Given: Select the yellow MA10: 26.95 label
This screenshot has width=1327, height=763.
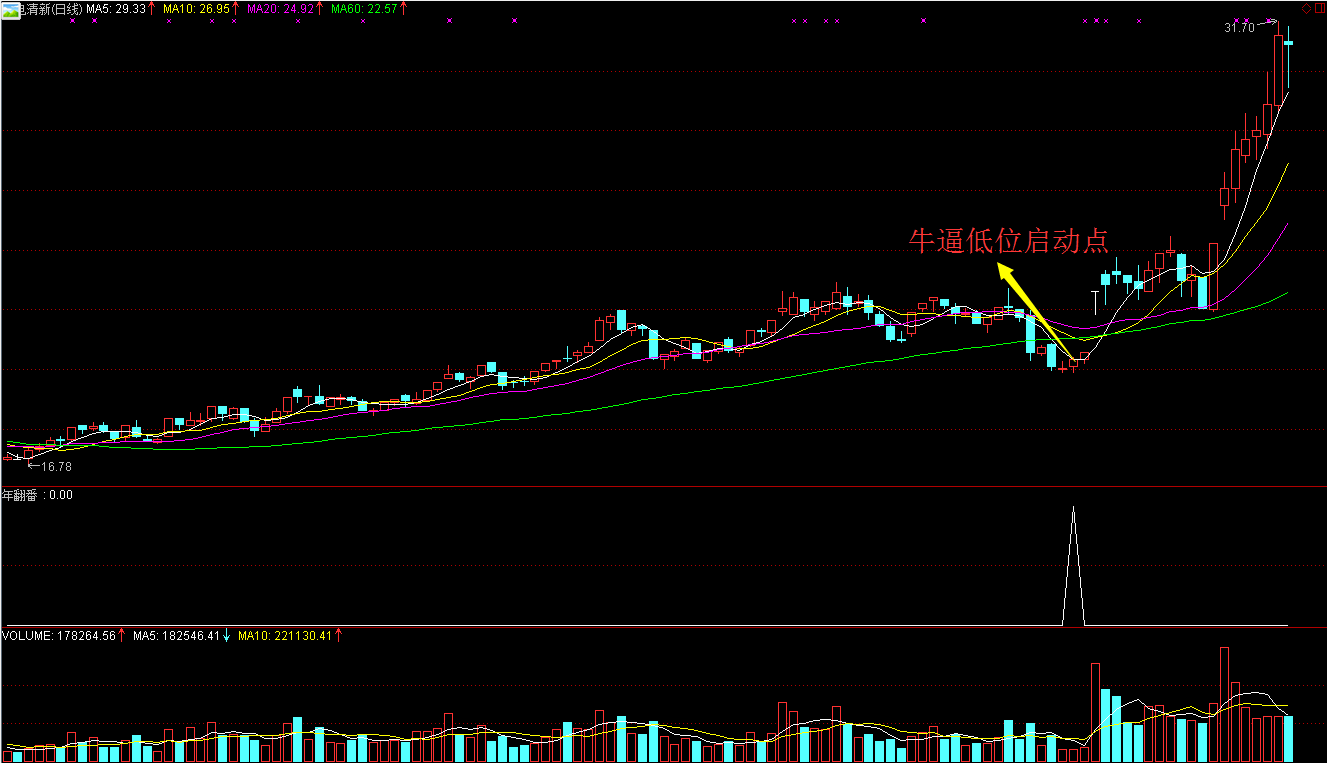Looking at the screenshot, I should pos(196,8).
